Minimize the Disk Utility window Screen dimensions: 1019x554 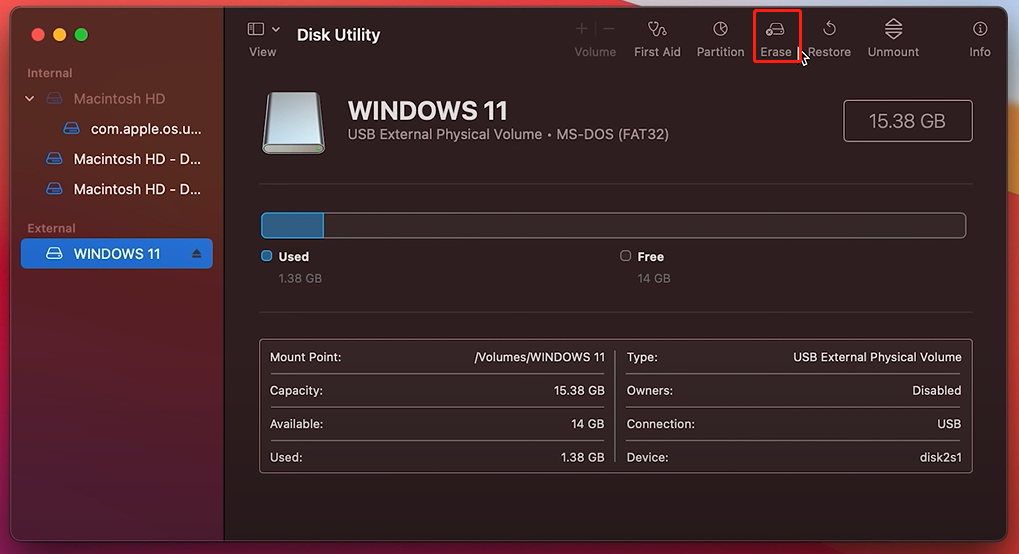click(59, 34)
